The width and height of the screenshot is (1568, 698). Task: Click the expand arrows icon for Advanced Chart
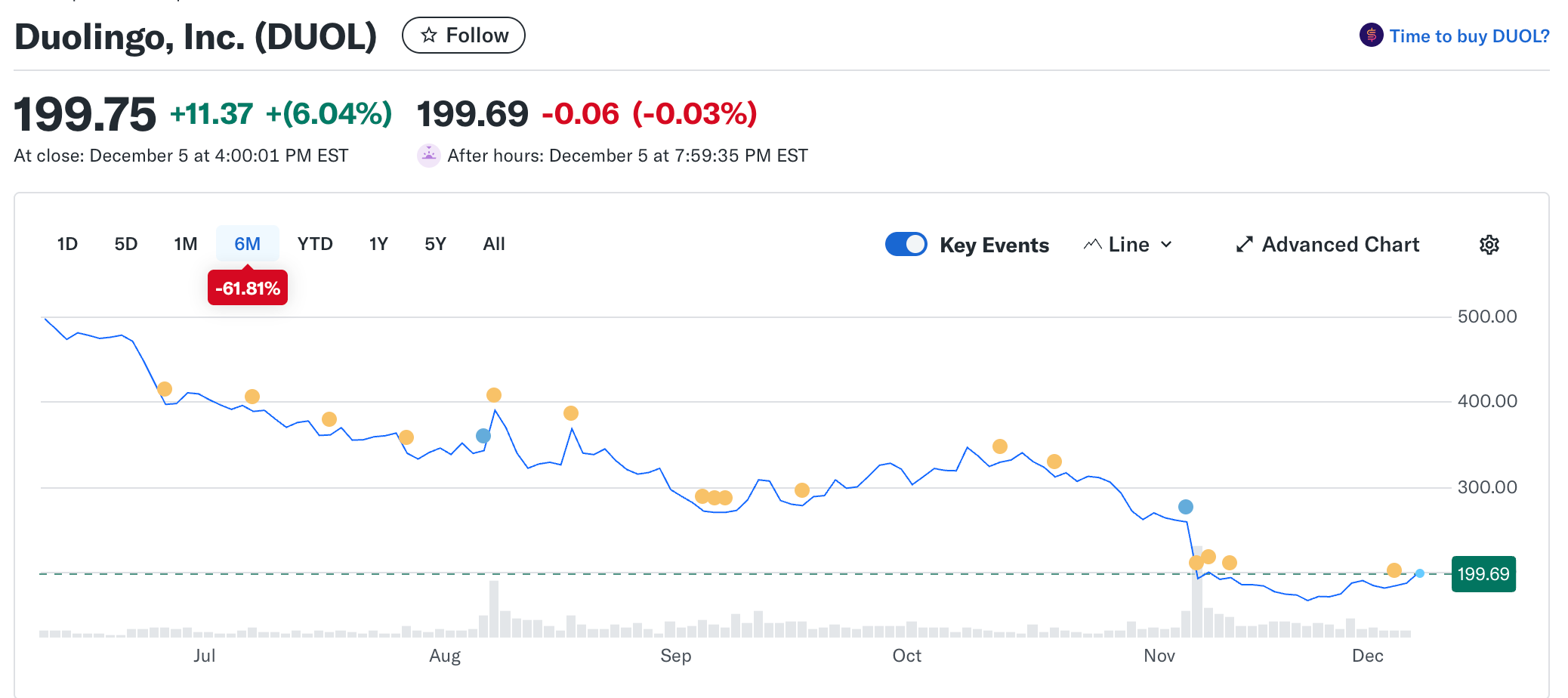(x=1244, y=245)
